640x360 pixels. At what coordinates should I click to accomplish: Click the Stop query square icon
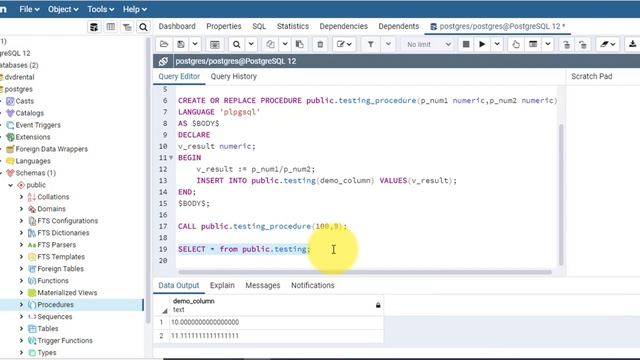point(466,44)
